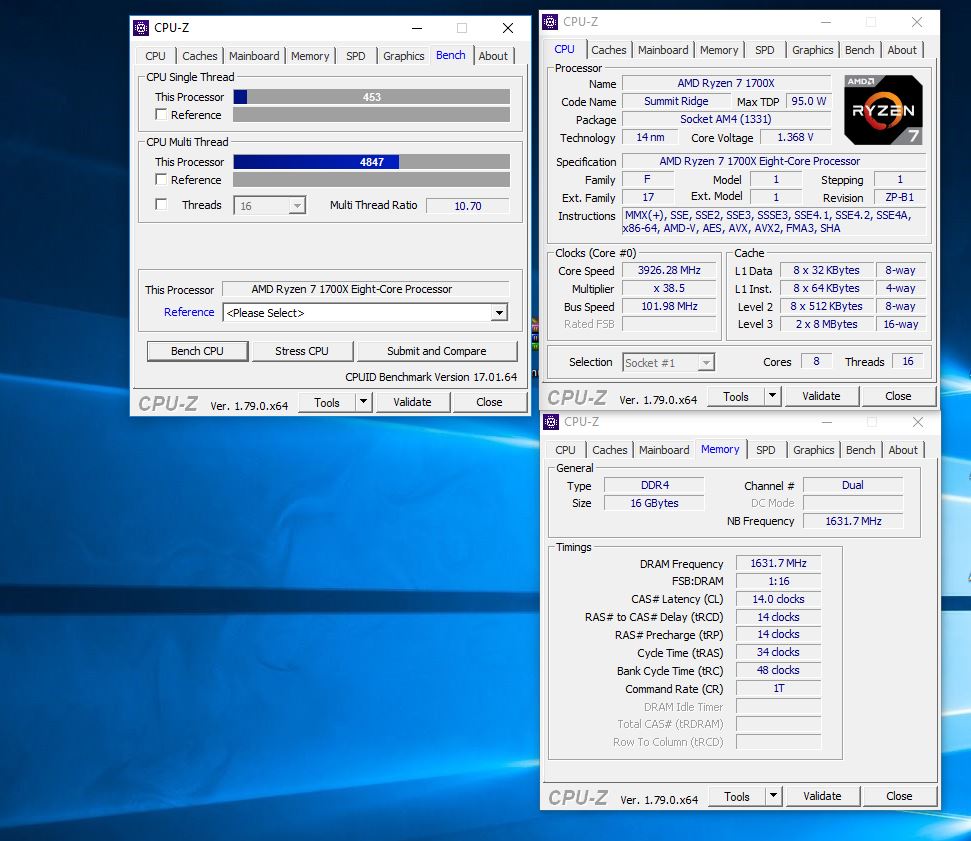Viewport: 971px width, 841px height.
Task: Click the This Processor name field in Bench
Action: tap(365, 289)
